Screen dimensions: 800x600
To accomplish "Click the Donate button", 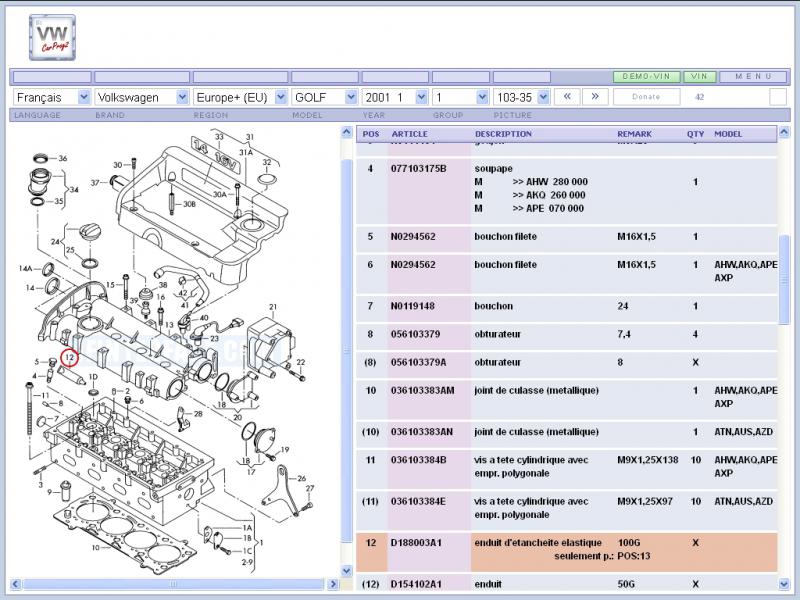I will coord(646,96).
